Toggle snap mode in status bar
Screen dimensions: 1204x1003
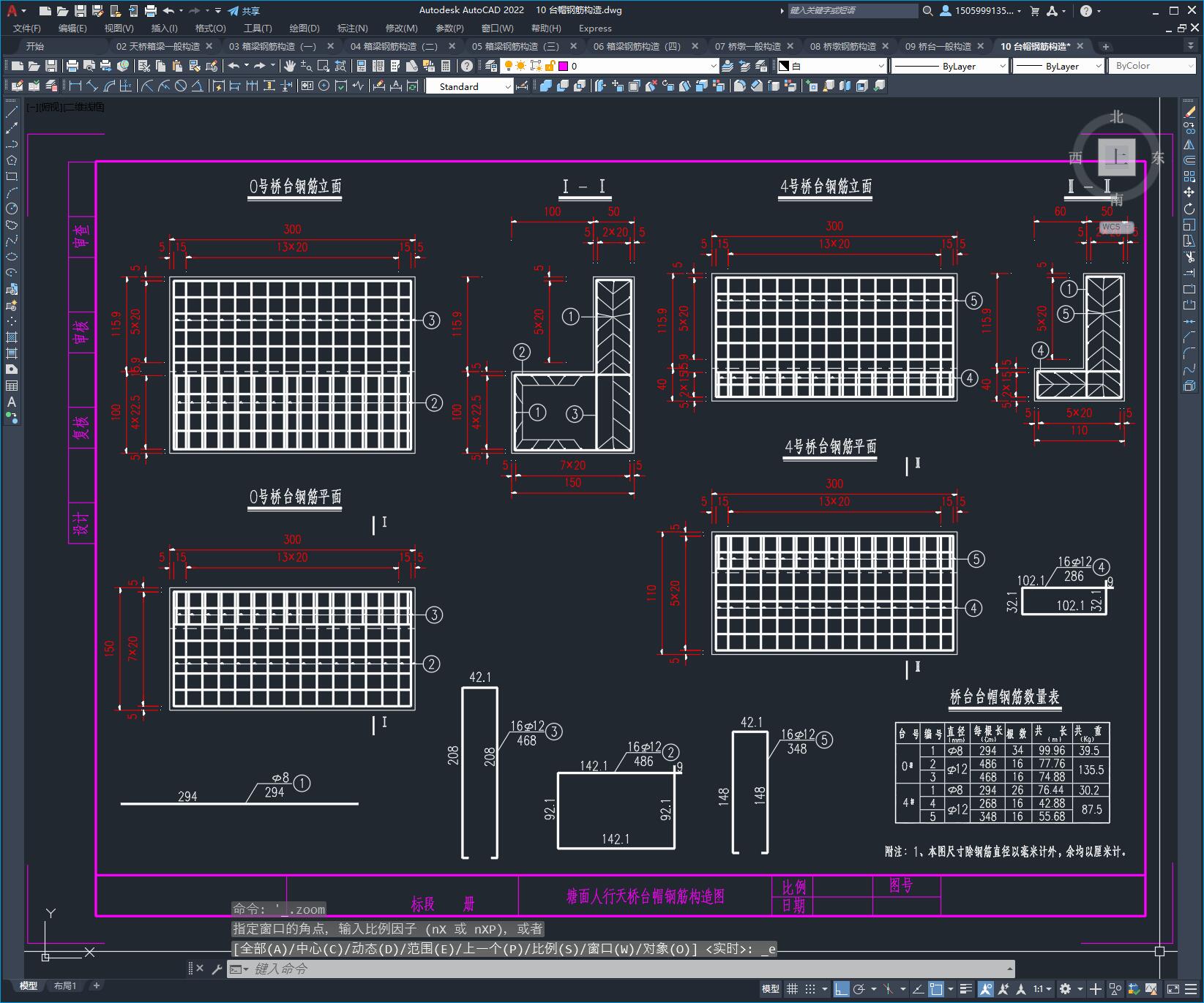click(x=810, y=989)
